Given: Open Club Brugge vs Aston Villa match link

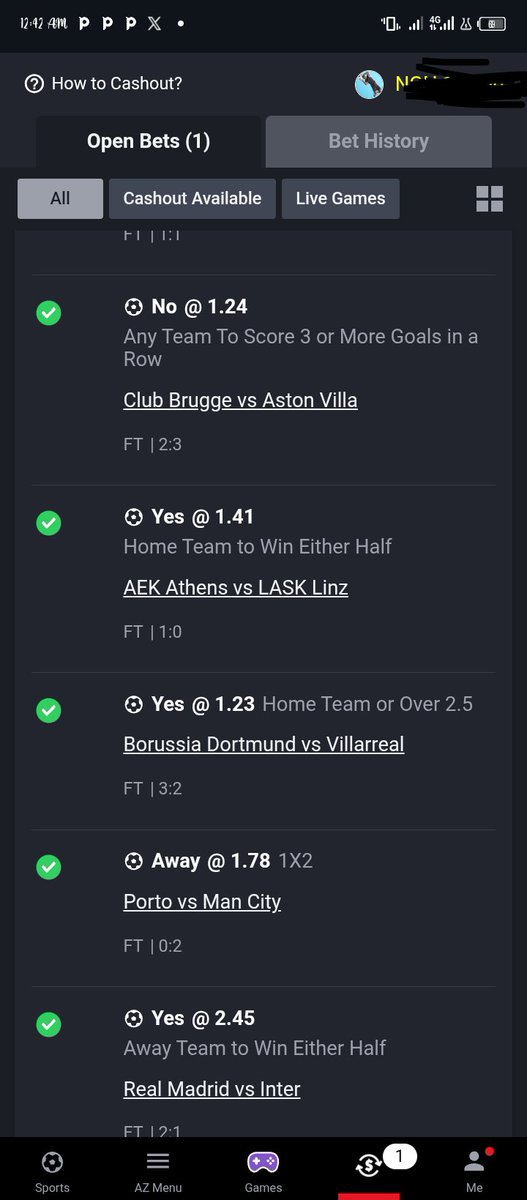Looking at the screenshot, I should (240, 400).
